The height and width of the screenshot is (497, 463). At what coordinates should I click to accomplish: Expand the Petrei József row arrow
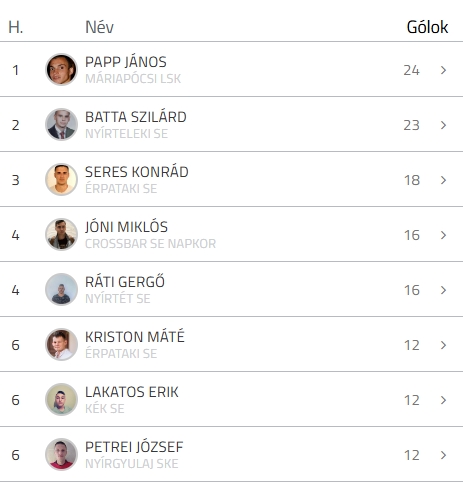pyautogui.click(x=443, y=455)
